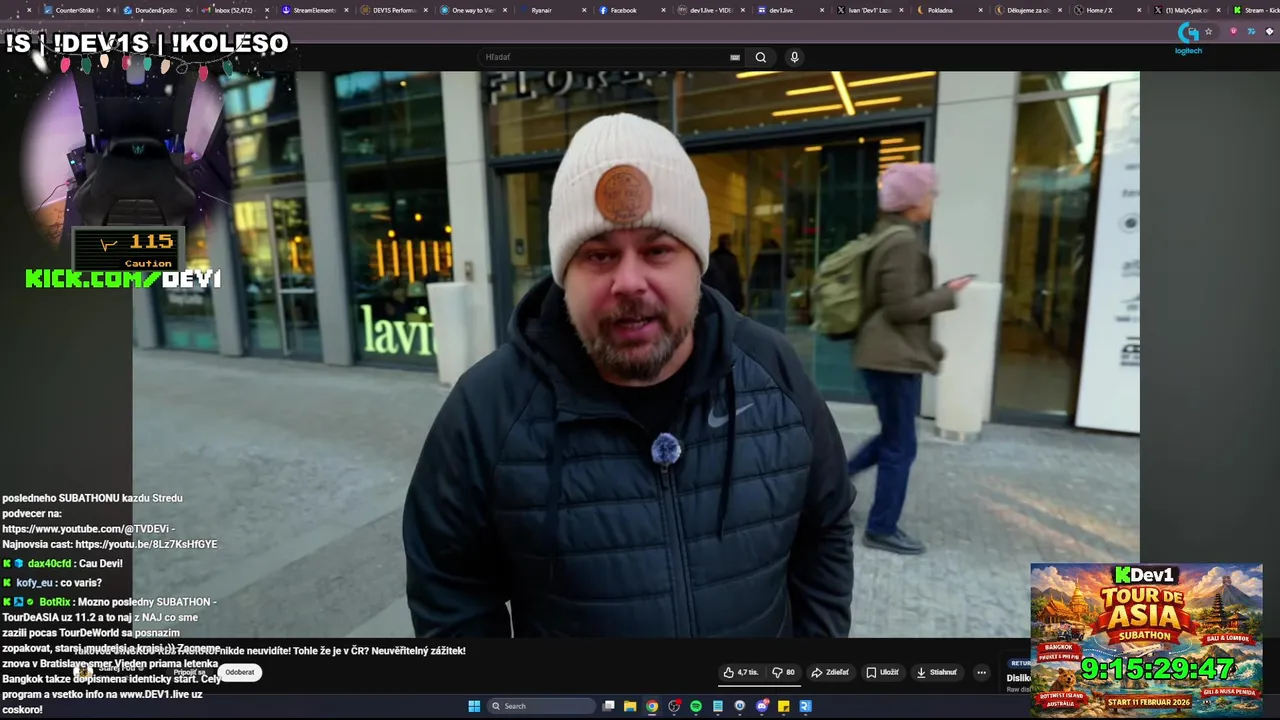
Task: Click the 9:15:29:47 subathon countdown timer
Action: pos(1157,668)
